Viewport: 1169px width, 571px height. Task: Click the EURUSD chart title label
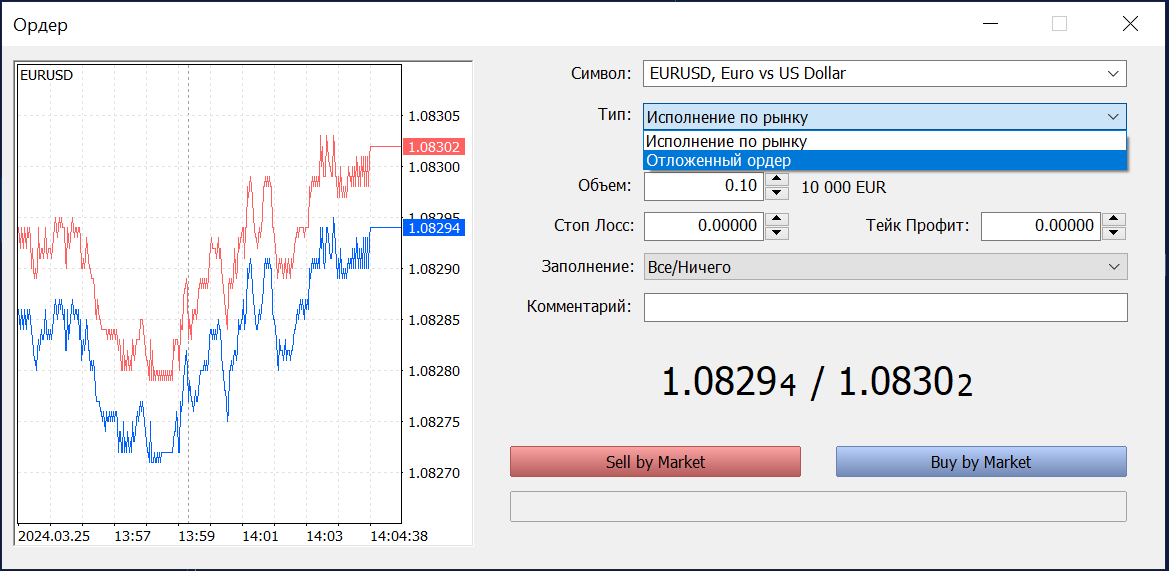coord(46,75)
